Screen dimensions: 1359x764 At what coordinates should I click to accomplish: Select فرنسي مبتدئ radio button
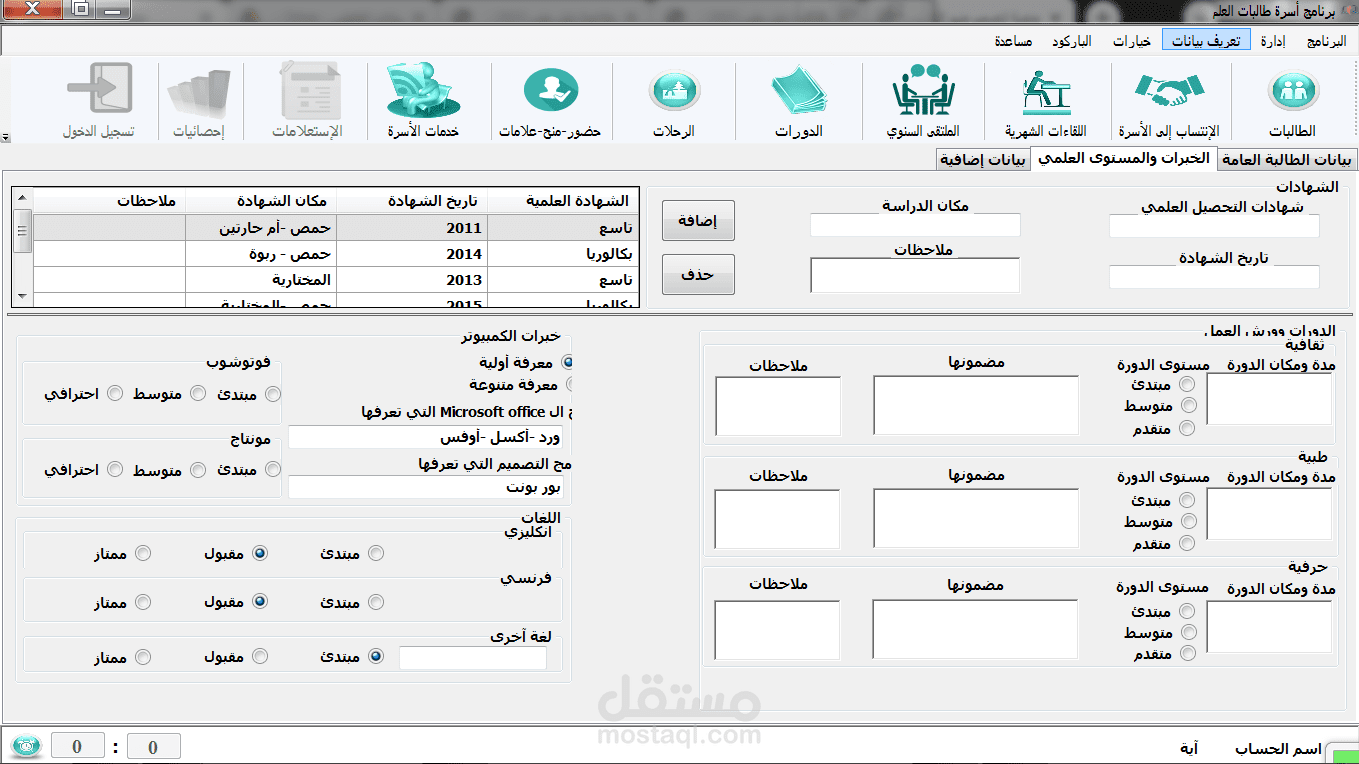tap(376, 602)
